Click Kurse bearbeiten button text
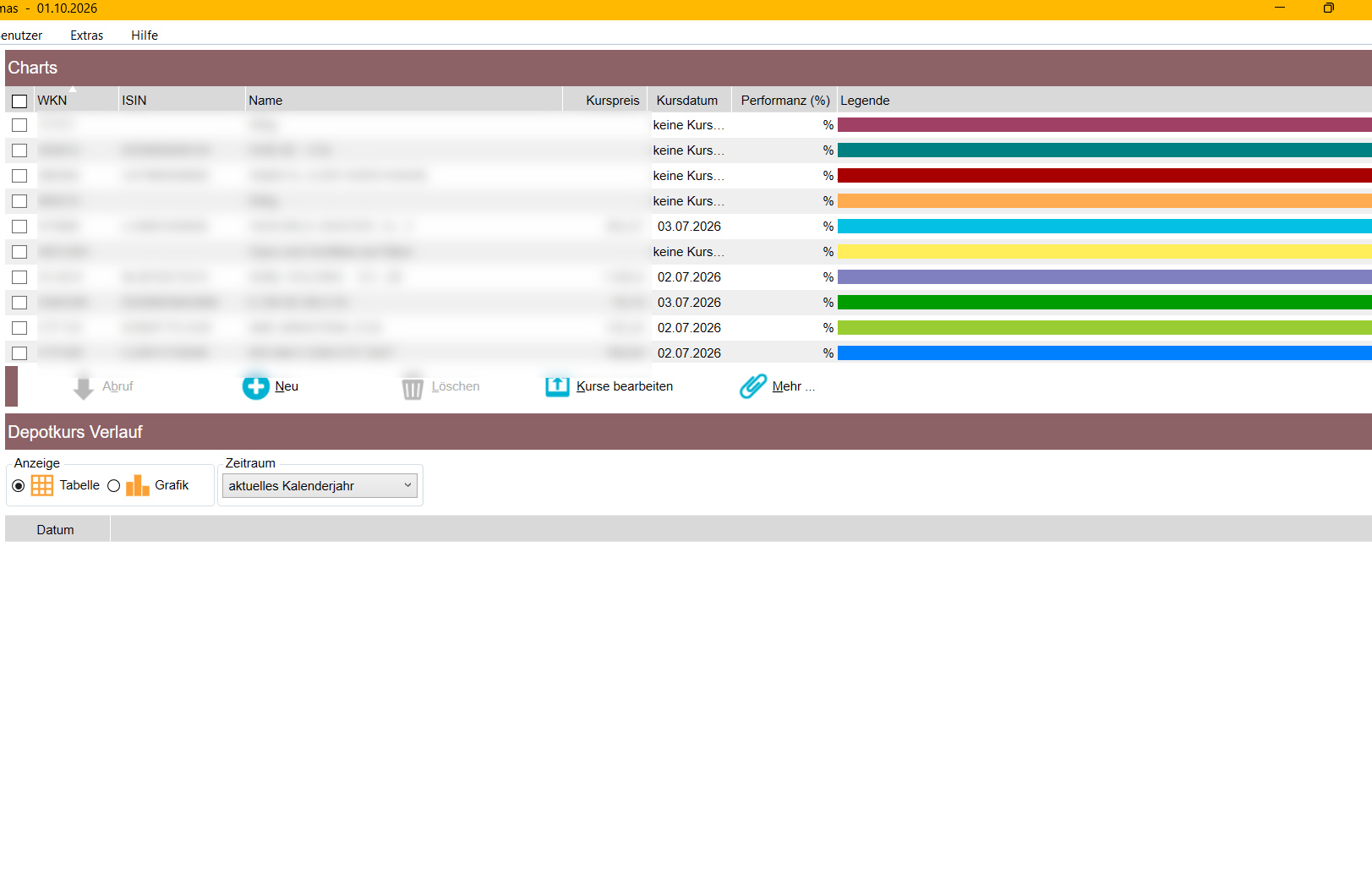Image resolution: width=1372 pixels, height=891 pixels. point(625,386)
